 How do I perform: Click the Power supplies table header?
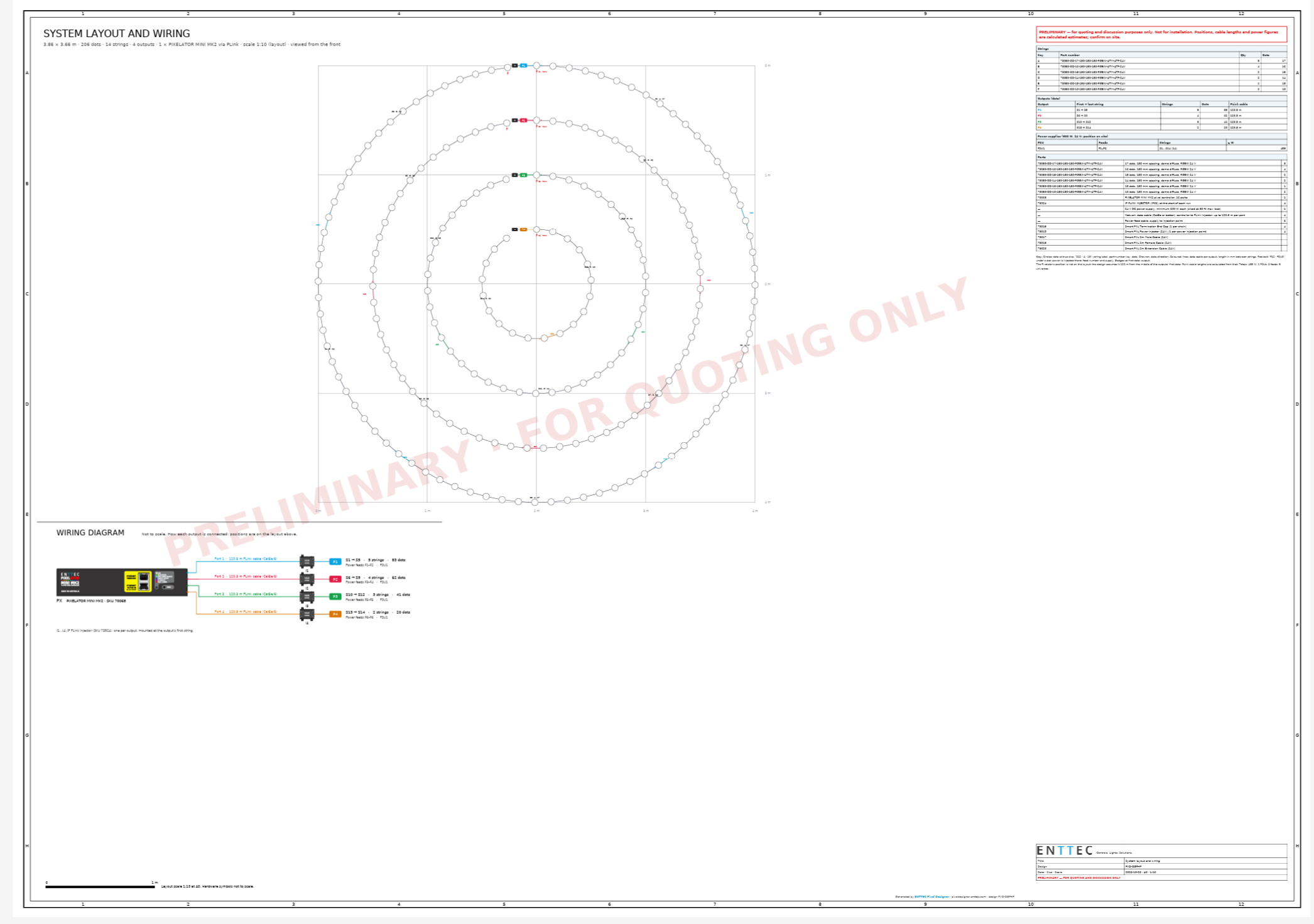pyautogui.click(x=1161, y=136)
